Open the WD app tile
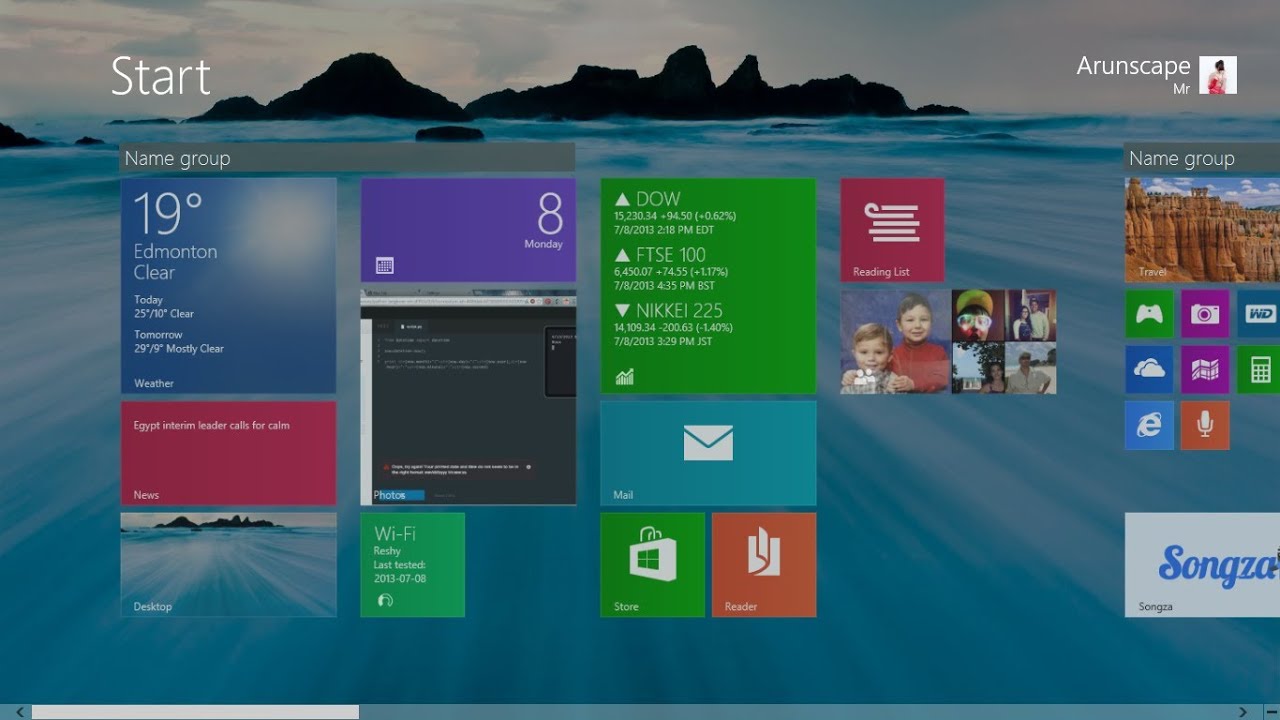 point(1259,314)
